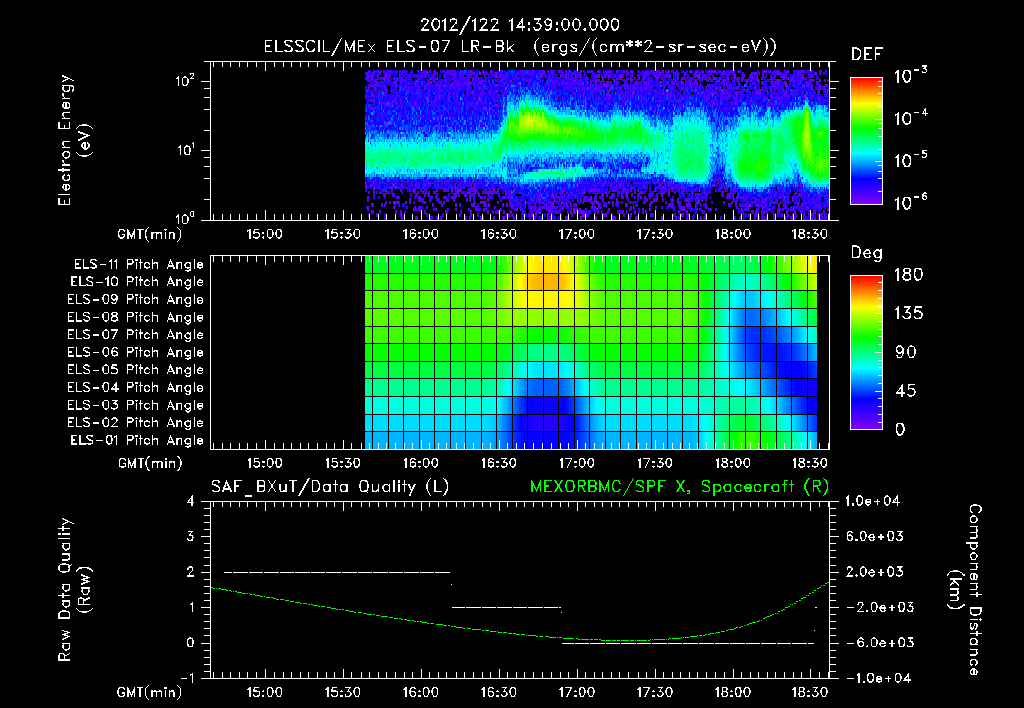Click the Electron Energy (eV) axis label

[x=74, y=140]
